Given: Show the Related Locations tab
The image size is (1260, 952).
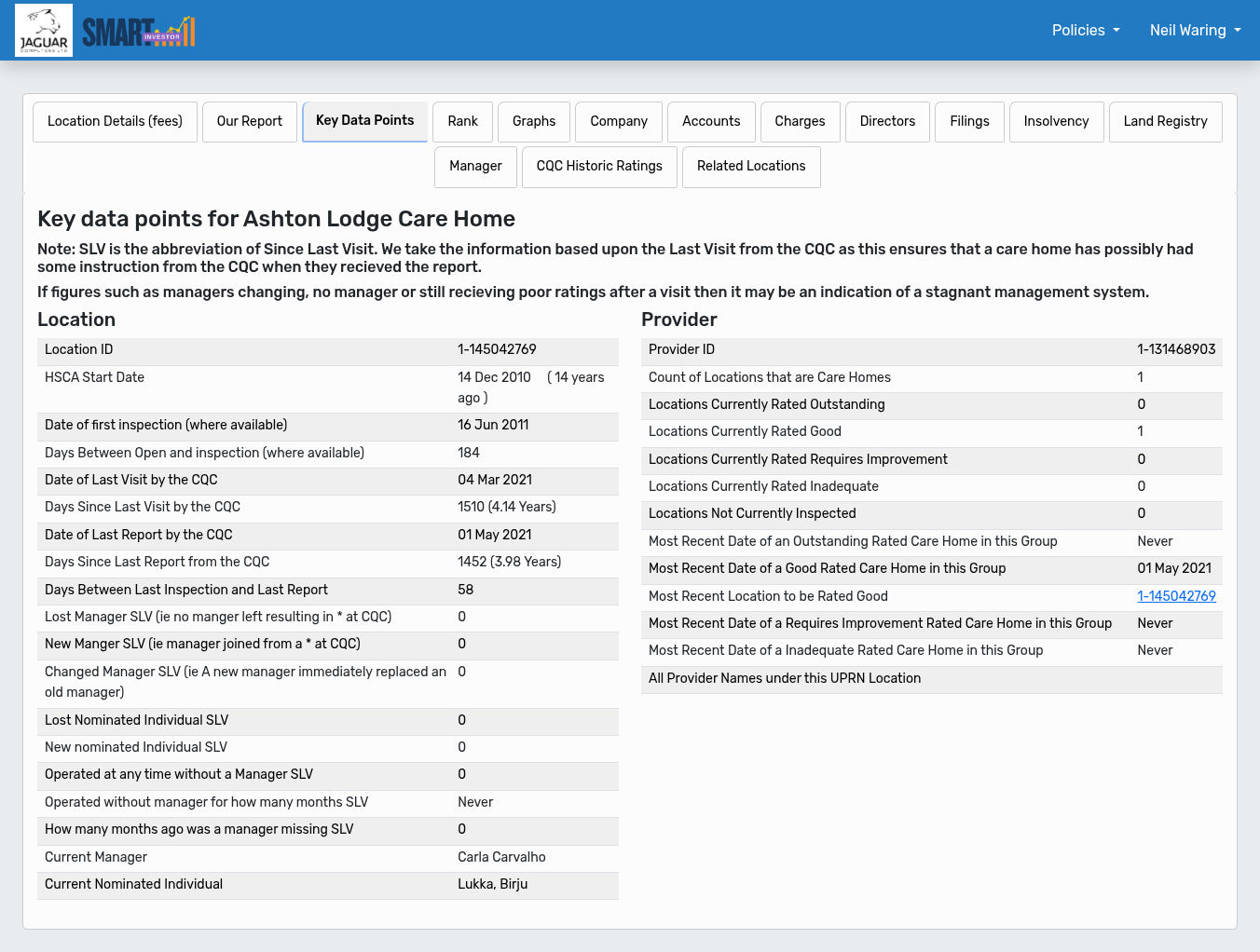Looking at the screenshot, I should point(751,167).
